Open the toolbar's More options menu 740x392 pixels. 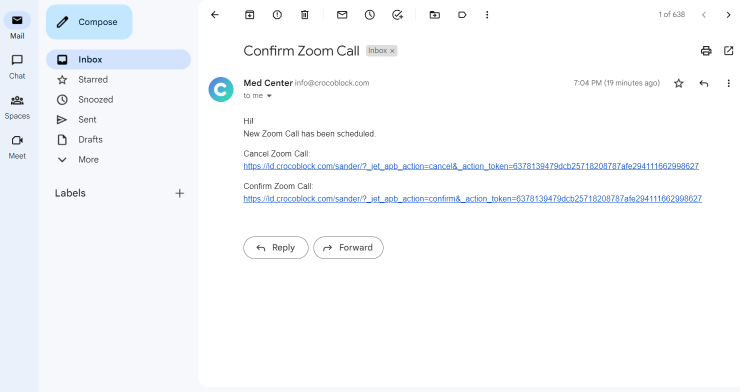point(487,15)
